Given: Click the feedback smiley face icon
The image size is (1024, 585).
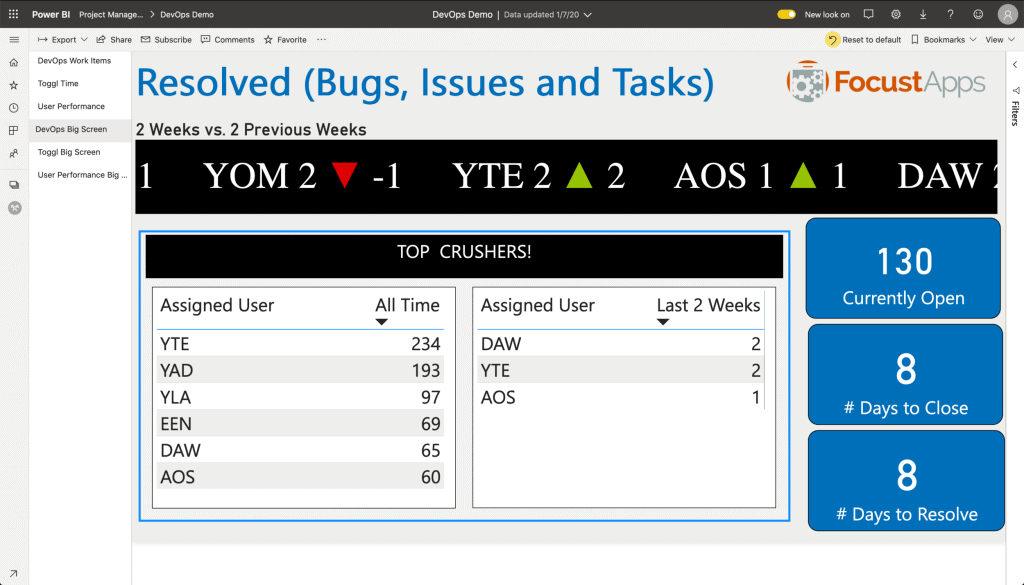Looking at the screenshot, I should point(977,15).
